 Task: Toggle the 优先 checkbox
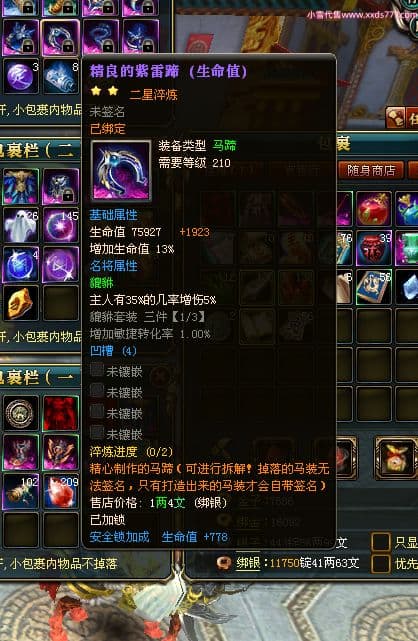coord(380,564)
